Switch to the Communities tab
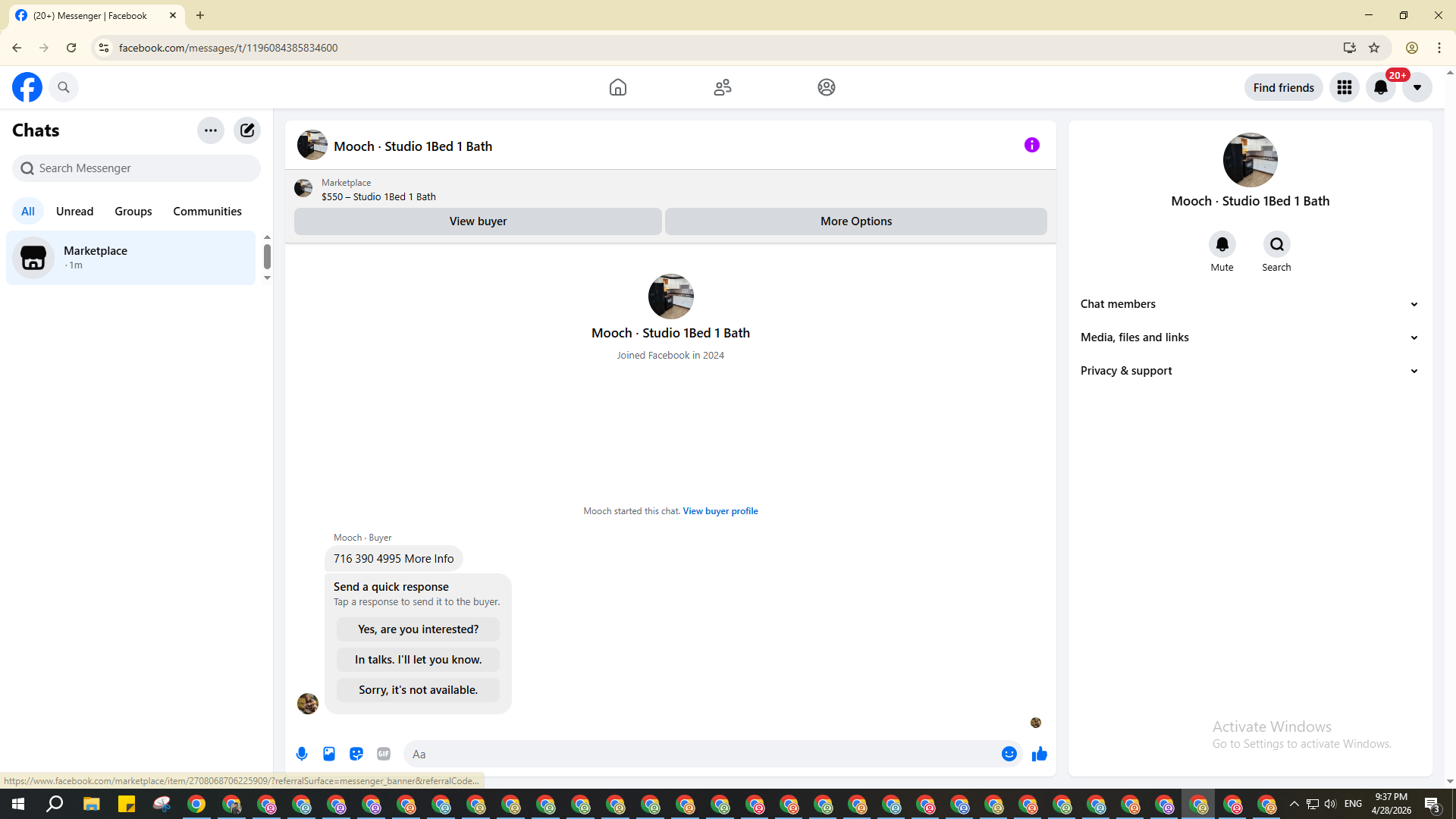Image resolution: width=1456 pixels, height=819 pixels. (x=207, y=212)
